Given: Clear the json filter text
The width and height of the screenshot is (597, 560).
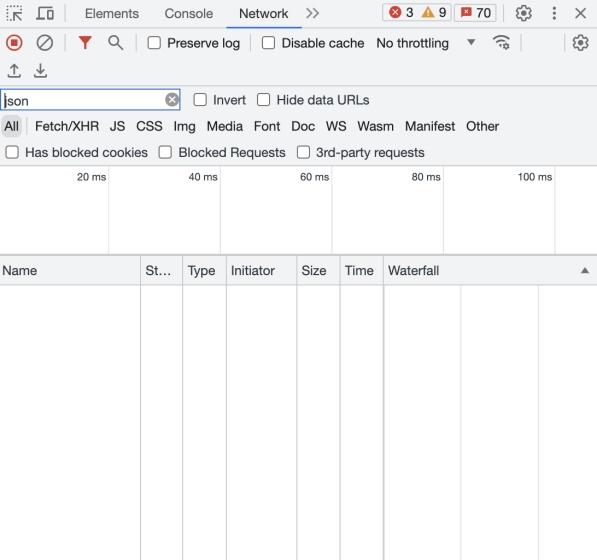Looking at the screenshot, I should click(172, 100).
